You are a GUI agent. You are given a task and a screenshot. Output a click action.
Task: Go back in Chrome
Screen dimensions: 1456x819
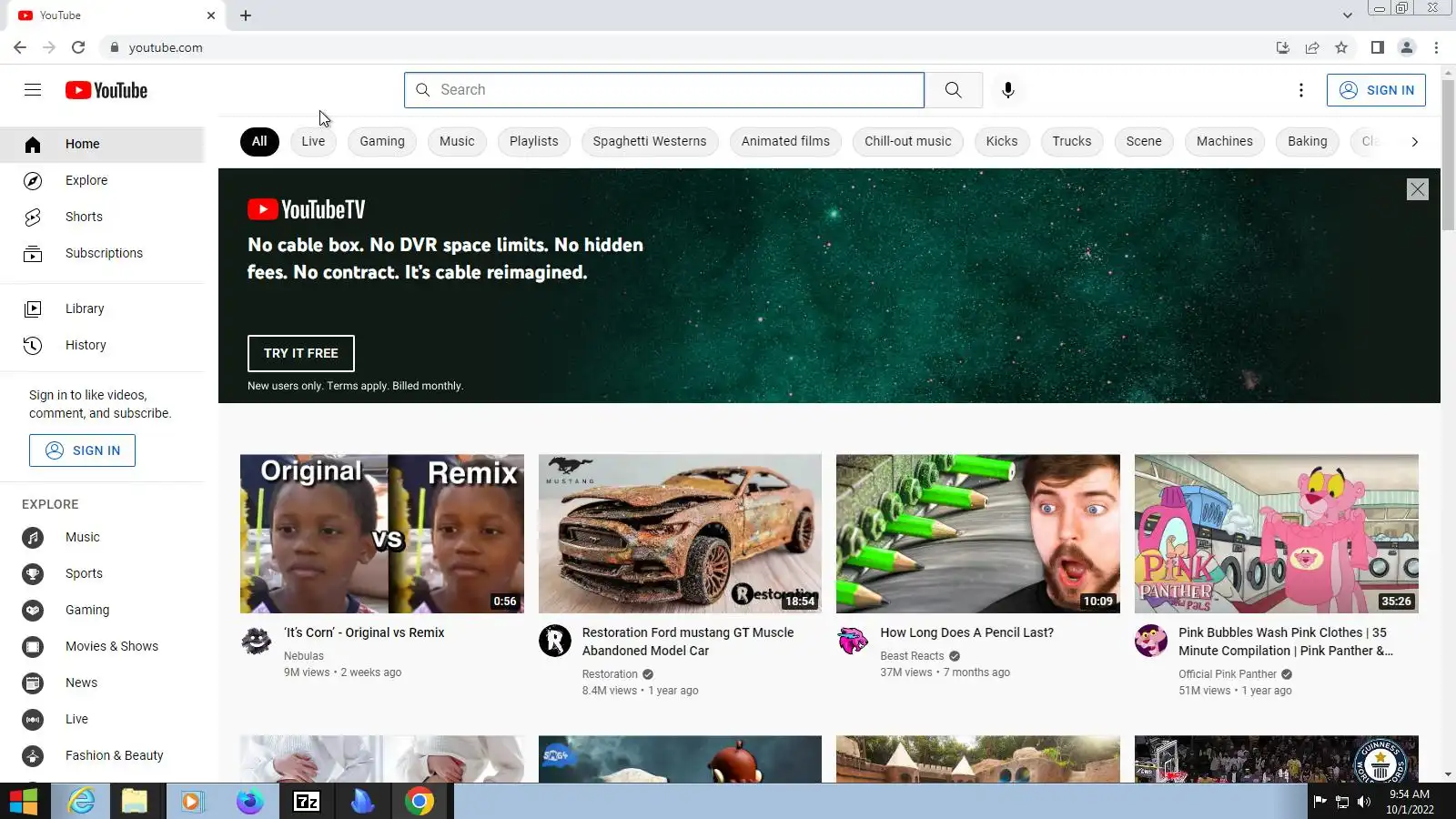20,47
